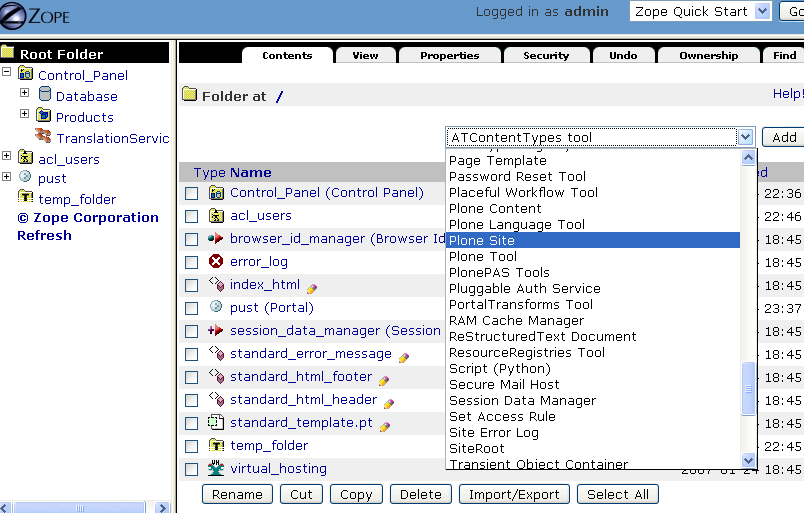Open the standard_html_footer link

coord(301,377)
